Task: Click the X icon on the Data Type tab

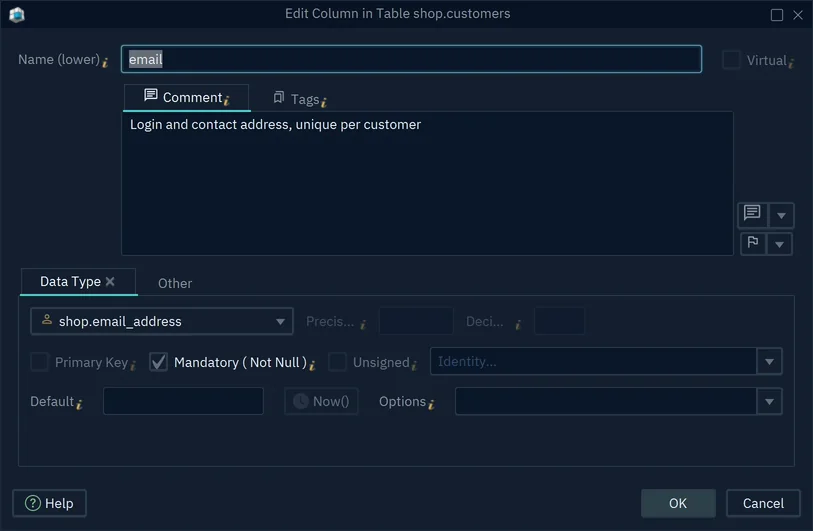Action: (110, 281)
